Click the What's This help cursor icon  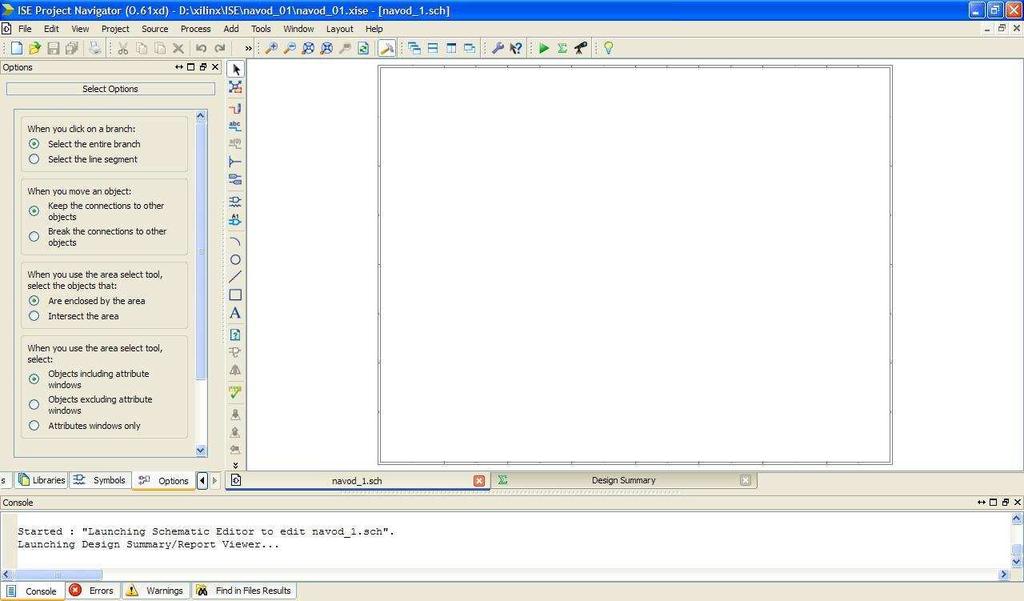pos(516,48)
